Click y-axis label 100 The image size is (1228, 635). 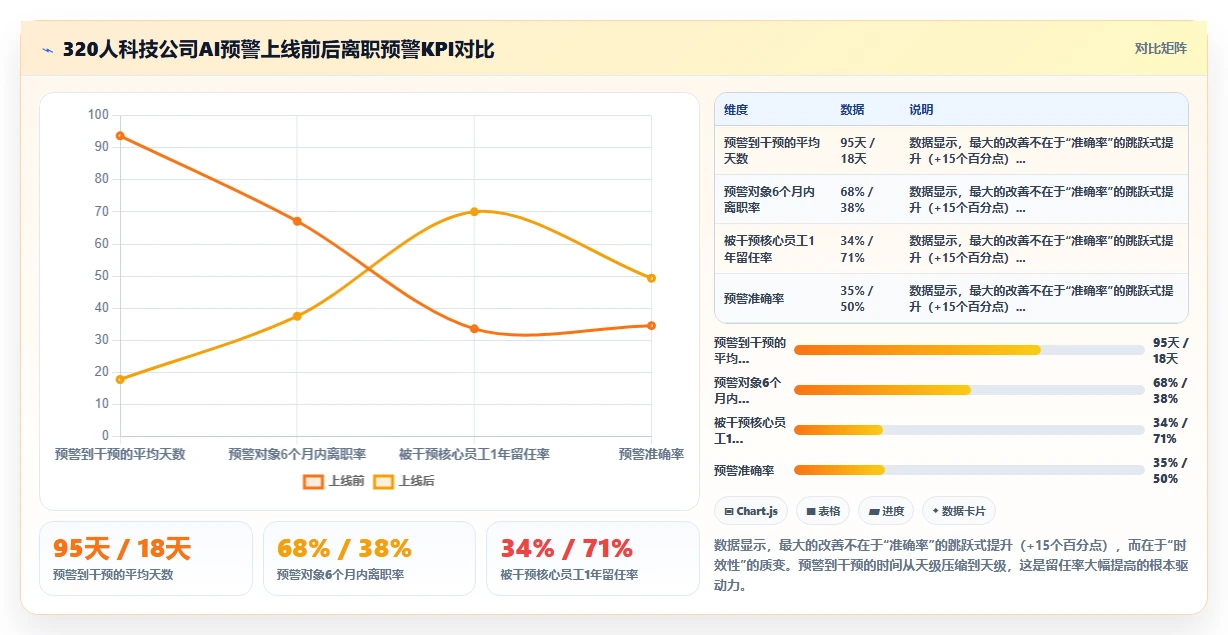tap(98, 115)
